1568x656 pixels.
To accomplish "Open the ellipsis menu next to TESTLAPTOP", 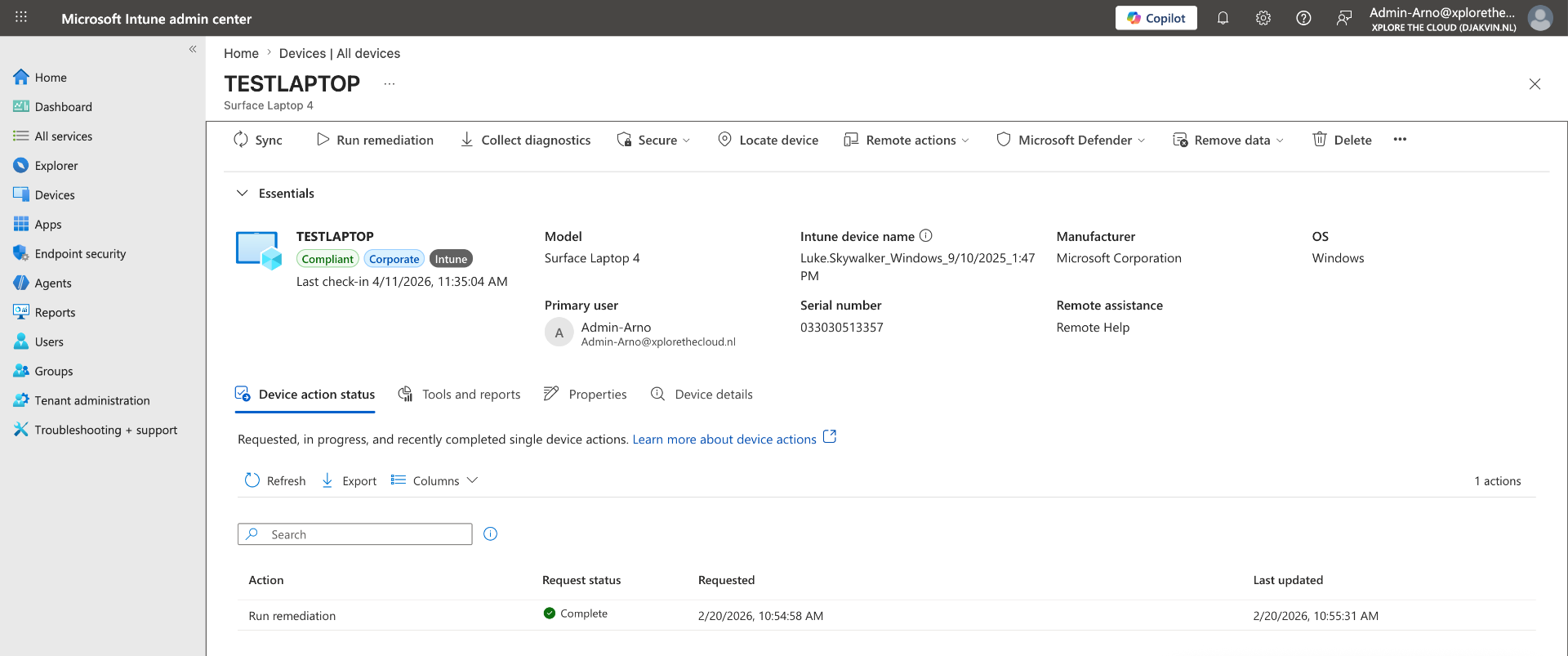I will point(390,83).
